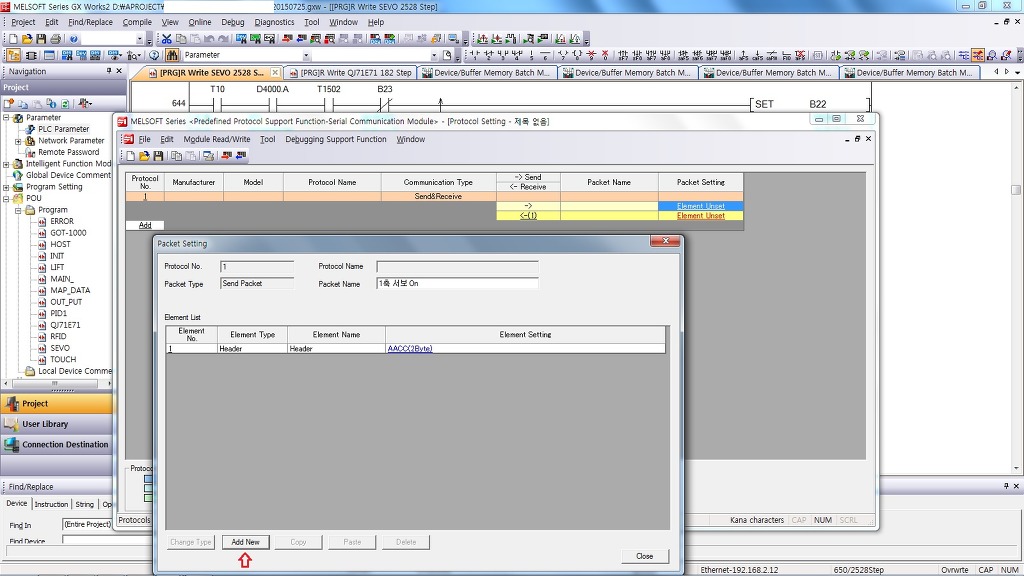Click New file icon in protocol toolbar
Image resolution: width=1024 pixels, height=576 pixels.
[x=130, y=156]
